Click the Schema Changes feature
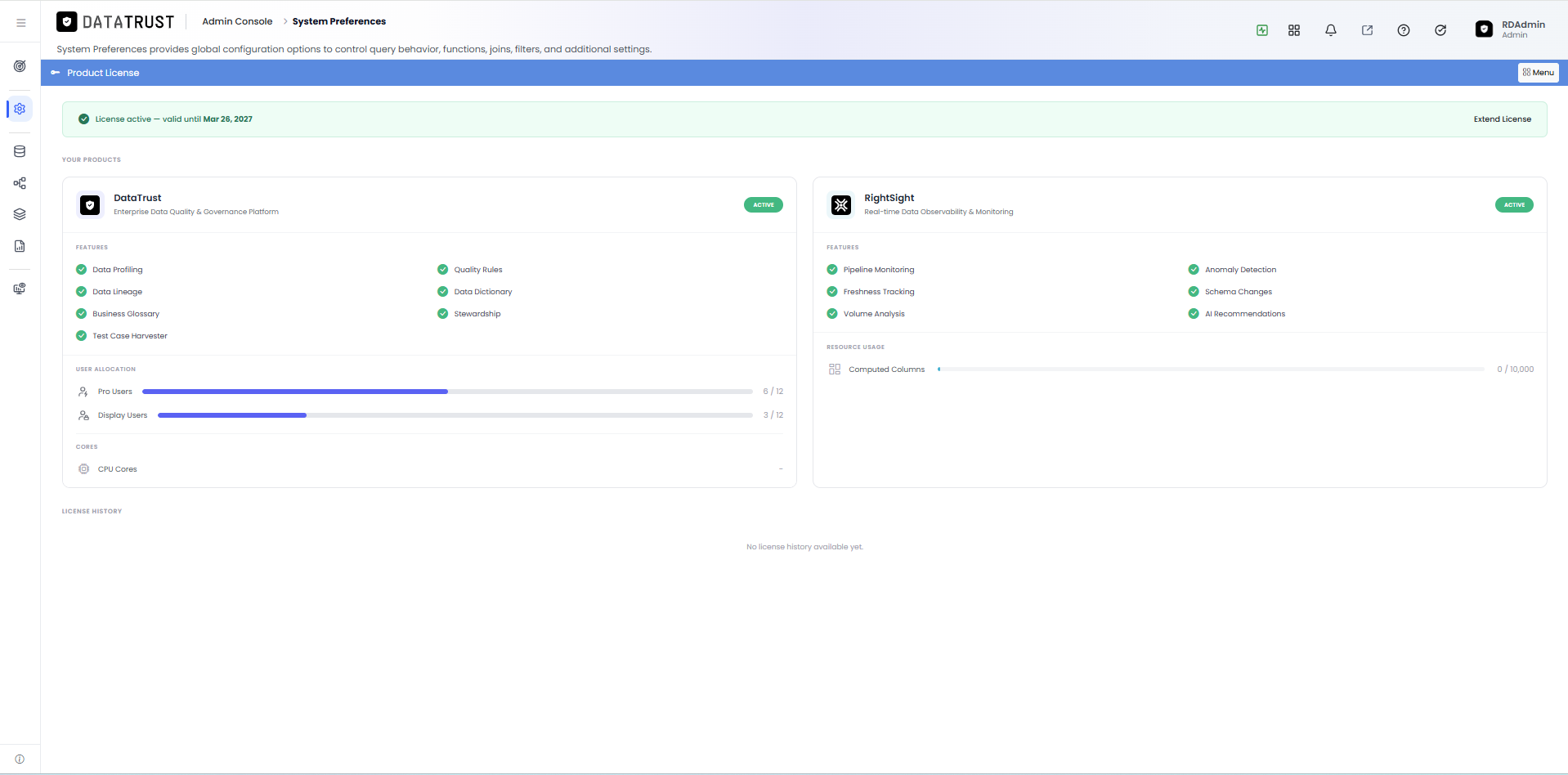 point(1239,292)
